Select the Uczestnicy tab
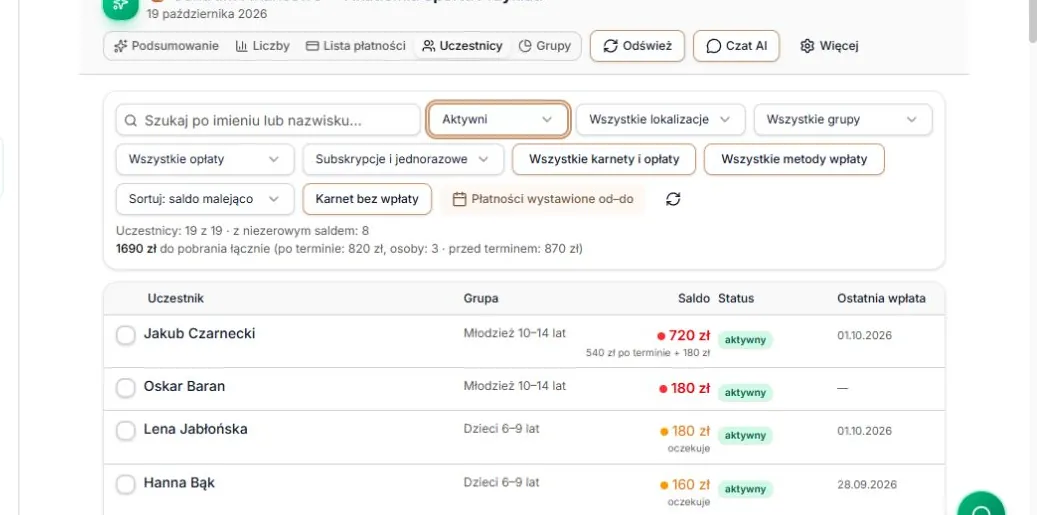The image size is (1037, 515). tap(462, 46)
